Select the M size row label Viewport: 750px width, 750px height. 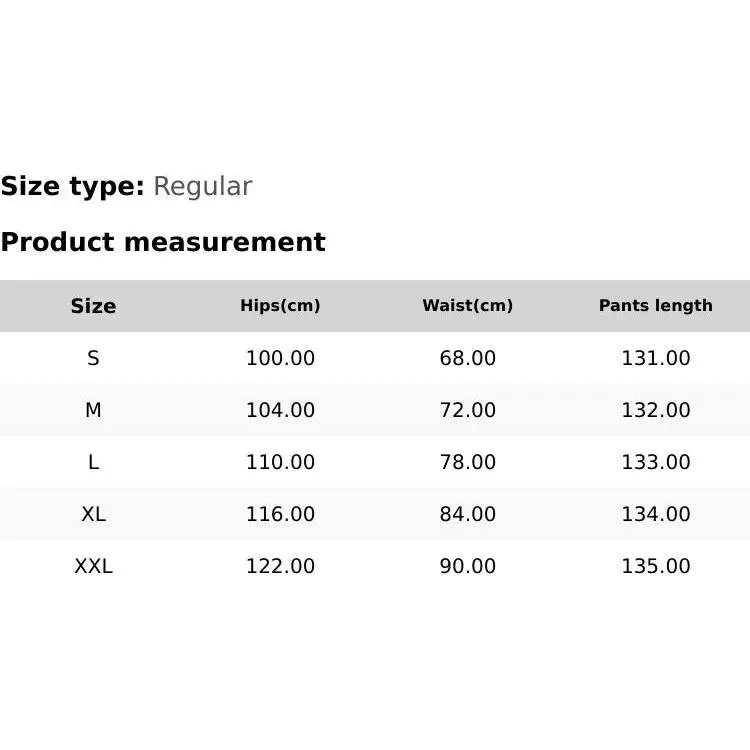tap(93, 410)
